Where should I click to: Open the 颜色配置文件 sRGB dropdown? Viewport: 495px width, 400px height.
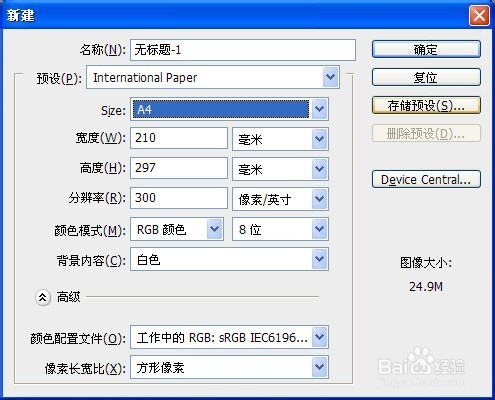pyautogui.click(x=229, y=337)
